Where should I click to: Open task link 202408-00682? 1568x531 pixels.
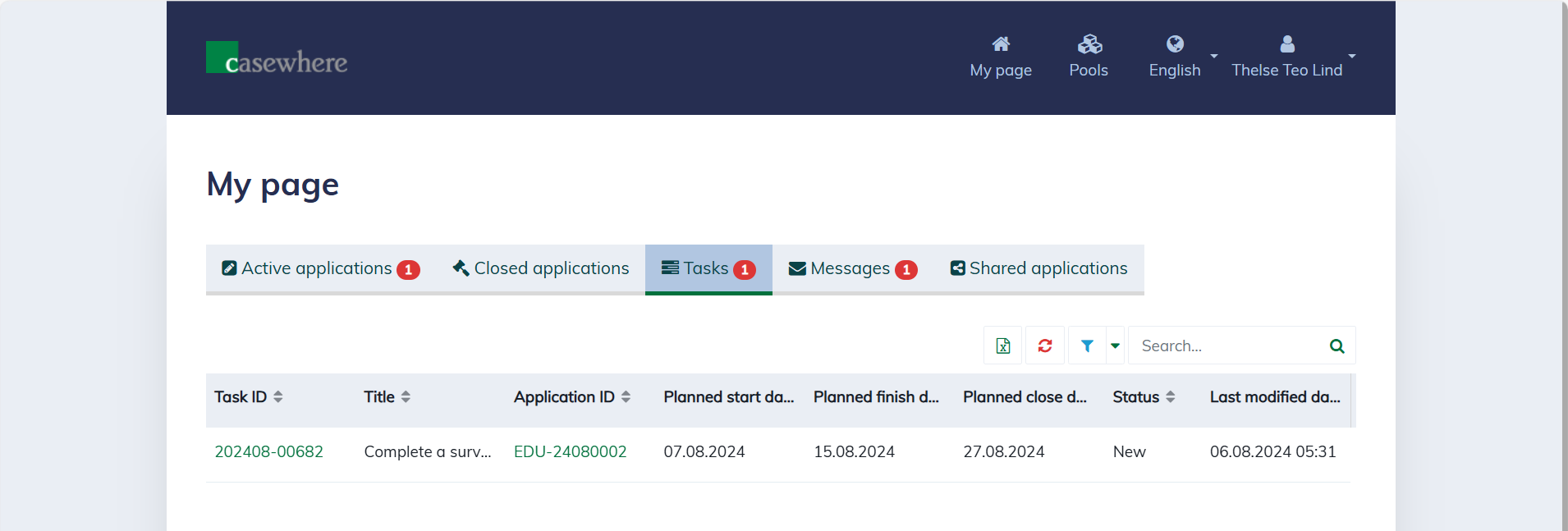[x=268, y=452]
